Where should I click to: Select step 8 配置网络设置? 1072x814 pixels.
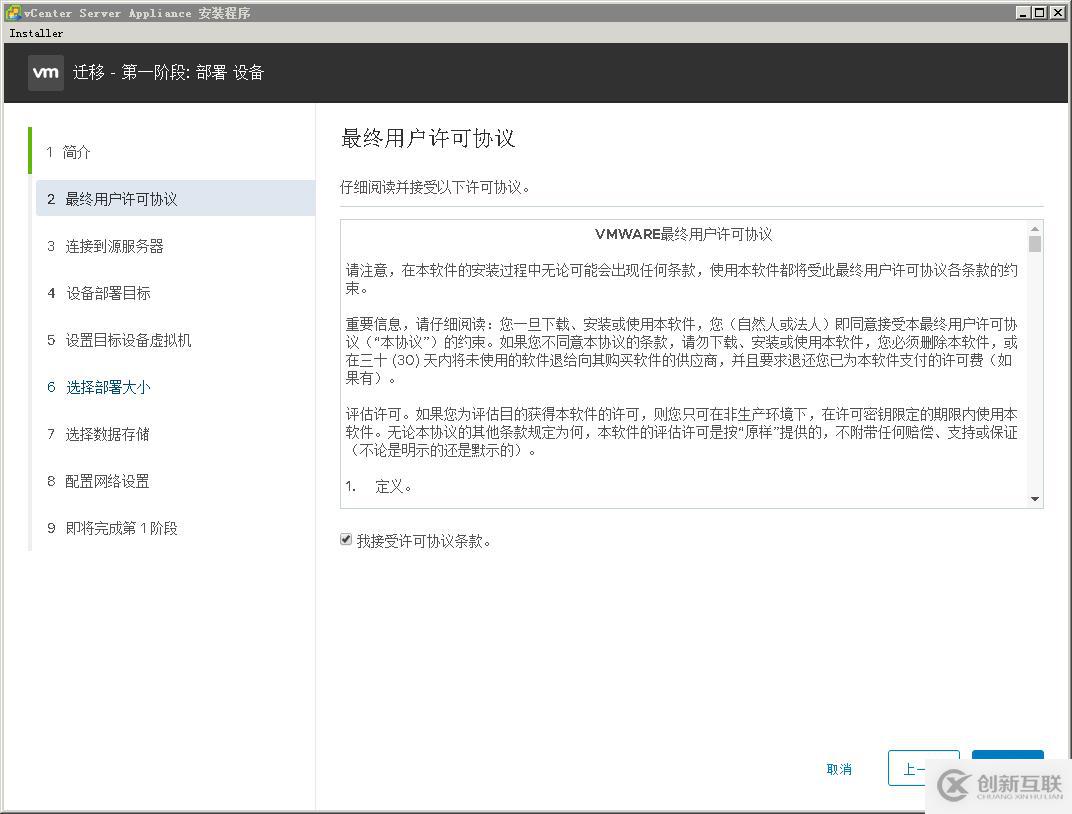coord(98,481)
